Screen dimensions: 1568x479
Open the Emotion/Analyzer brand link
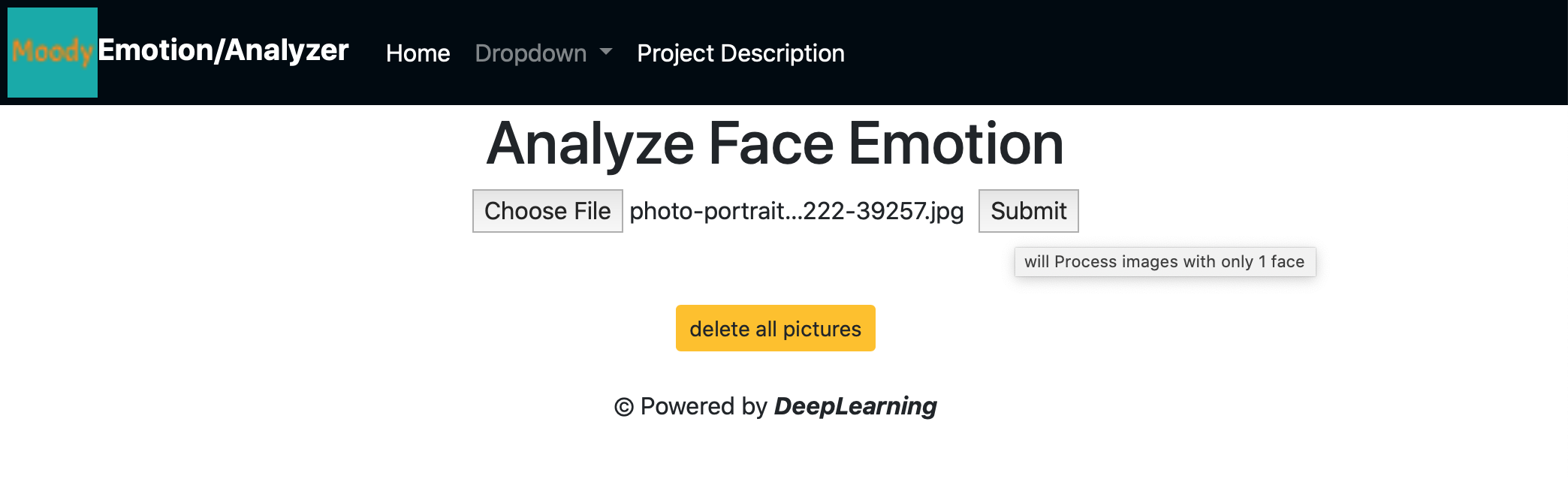coord(223,51)
